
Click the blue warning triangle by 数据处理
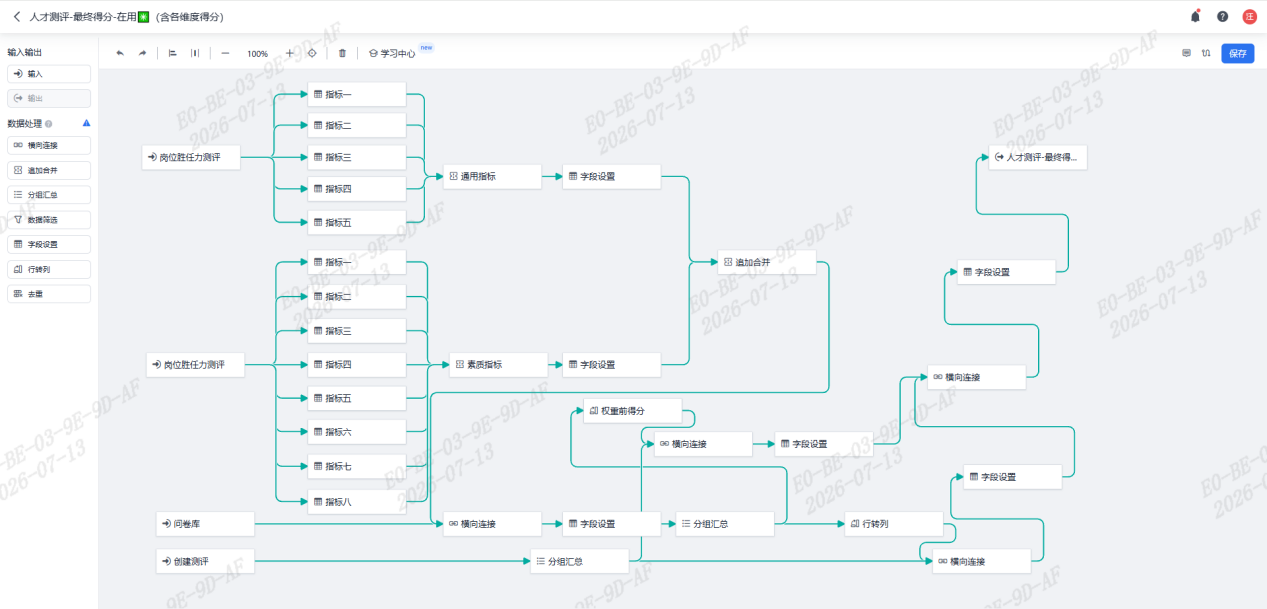point(86,123)
